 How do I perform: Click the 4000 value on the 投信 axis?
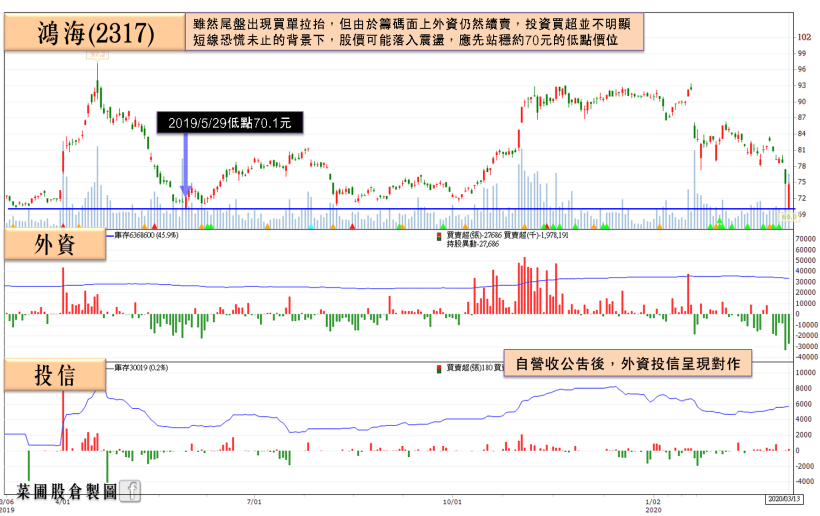click(804, 419)
